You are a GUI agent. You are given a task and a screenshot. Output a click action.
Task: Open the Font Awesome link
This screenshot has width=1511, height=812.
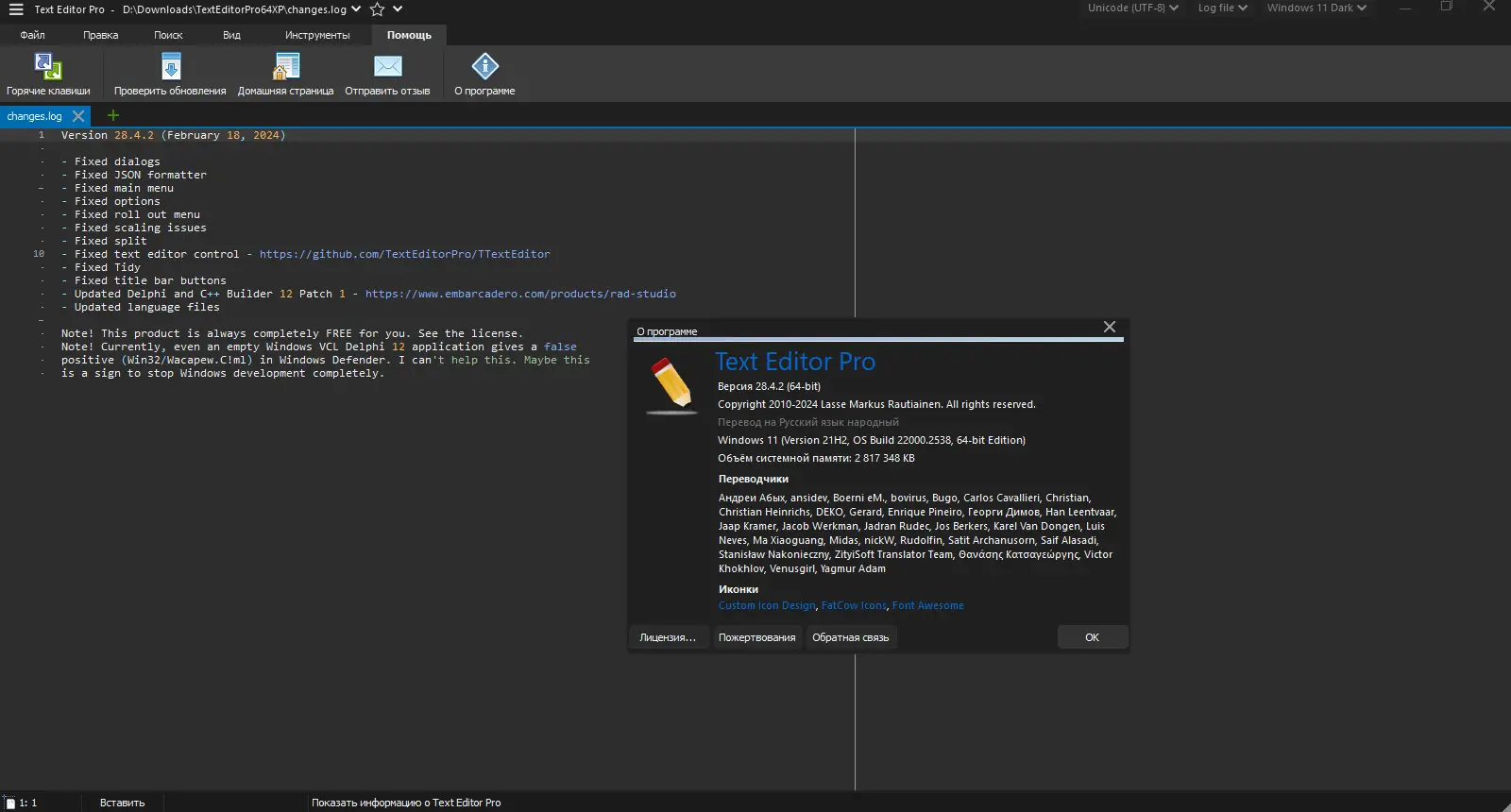(928, 606)
